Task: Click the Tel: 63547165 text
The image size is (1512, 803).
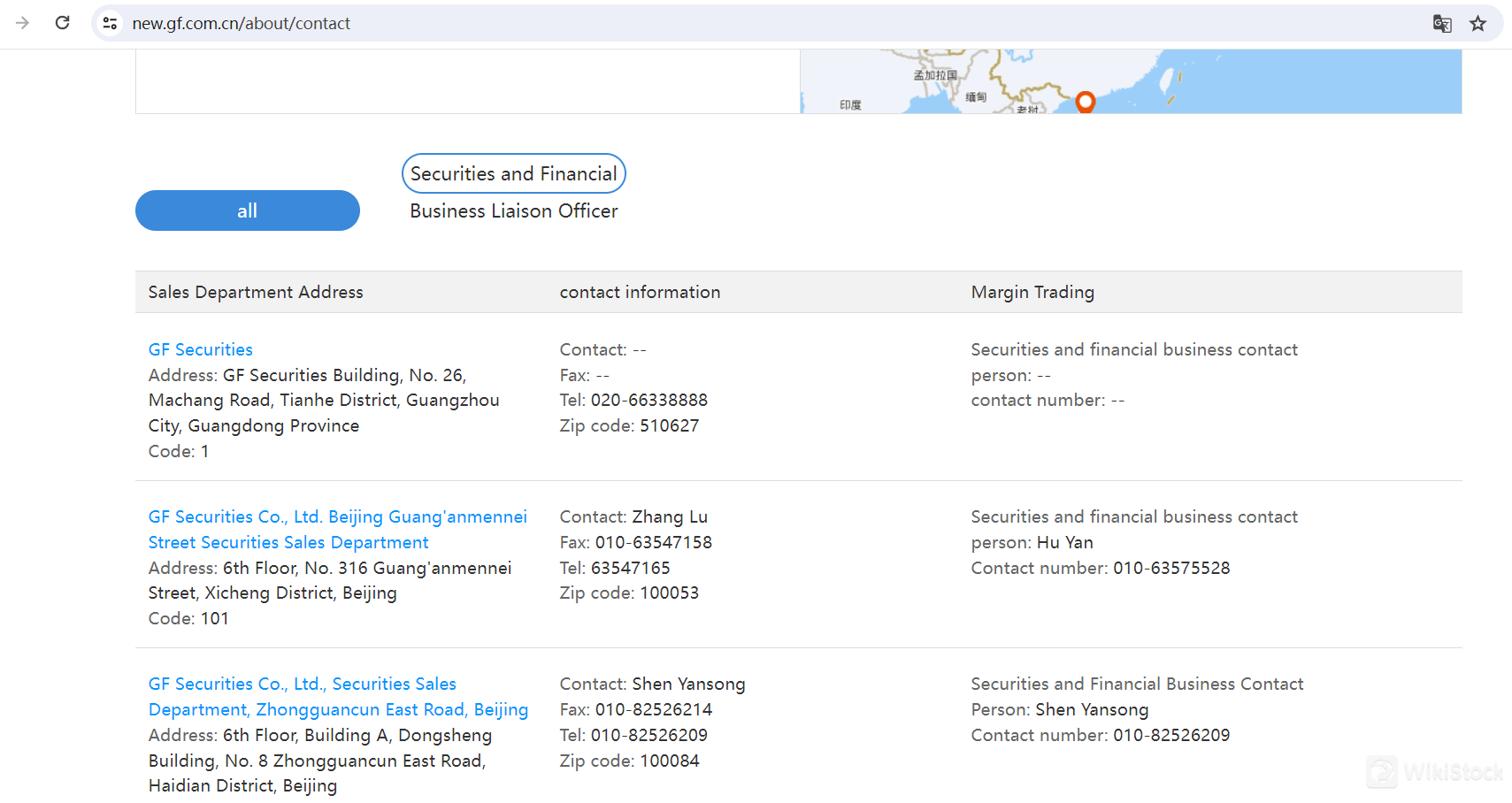Action: tap(615, 568)
